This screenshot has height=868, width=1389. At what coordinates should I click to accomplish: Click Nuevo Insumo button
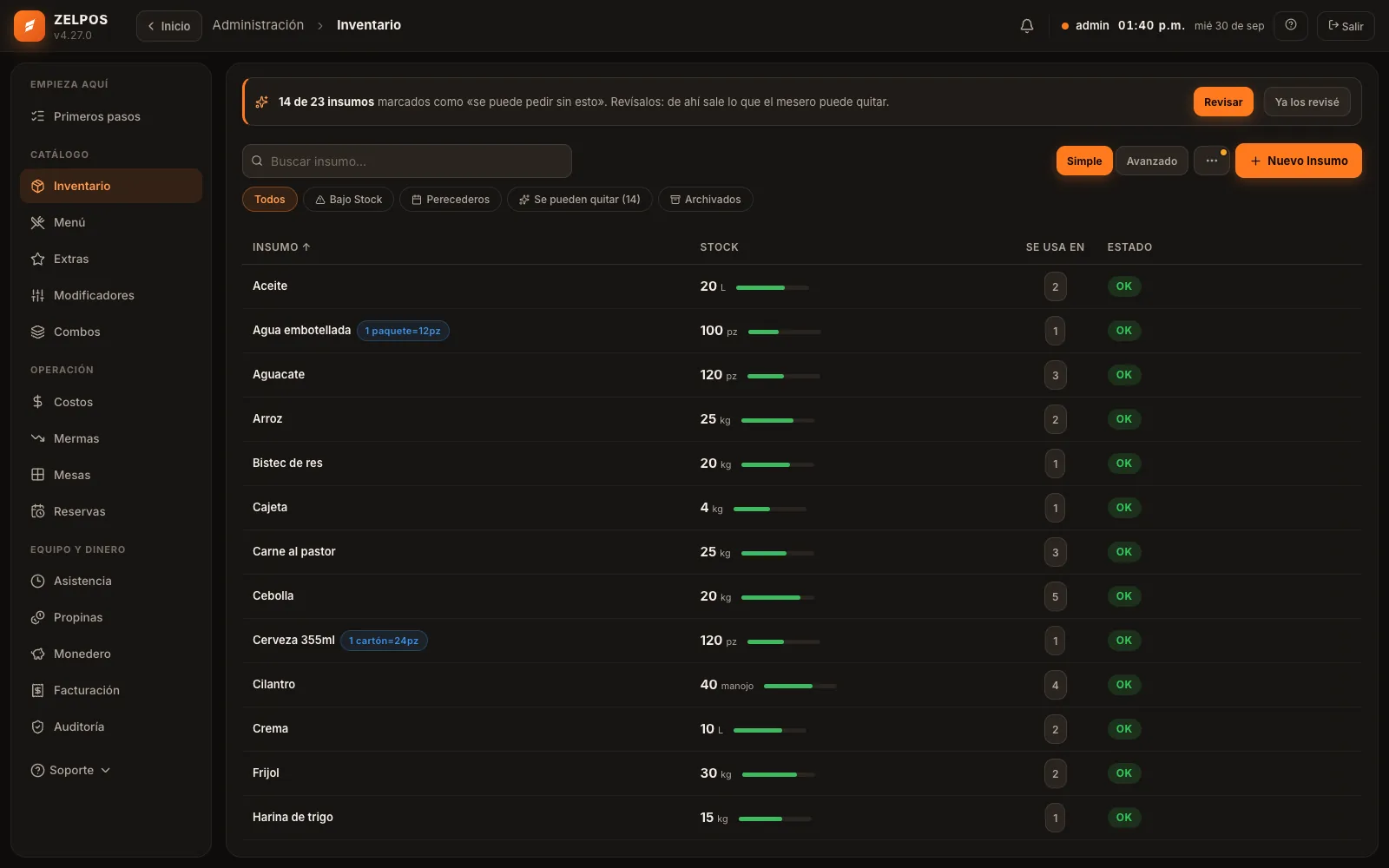pos(1299,161)
